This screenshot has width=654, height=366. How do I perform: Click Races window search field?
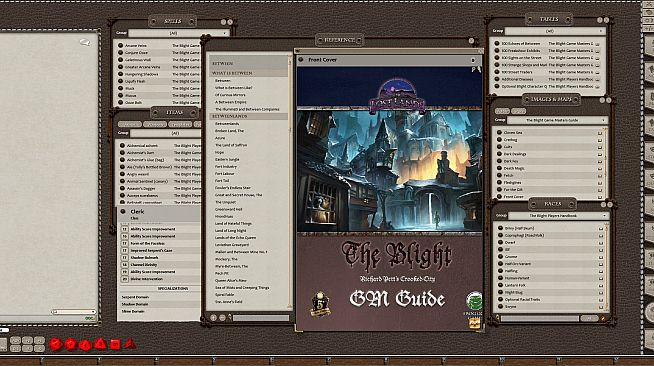point(540,318)
